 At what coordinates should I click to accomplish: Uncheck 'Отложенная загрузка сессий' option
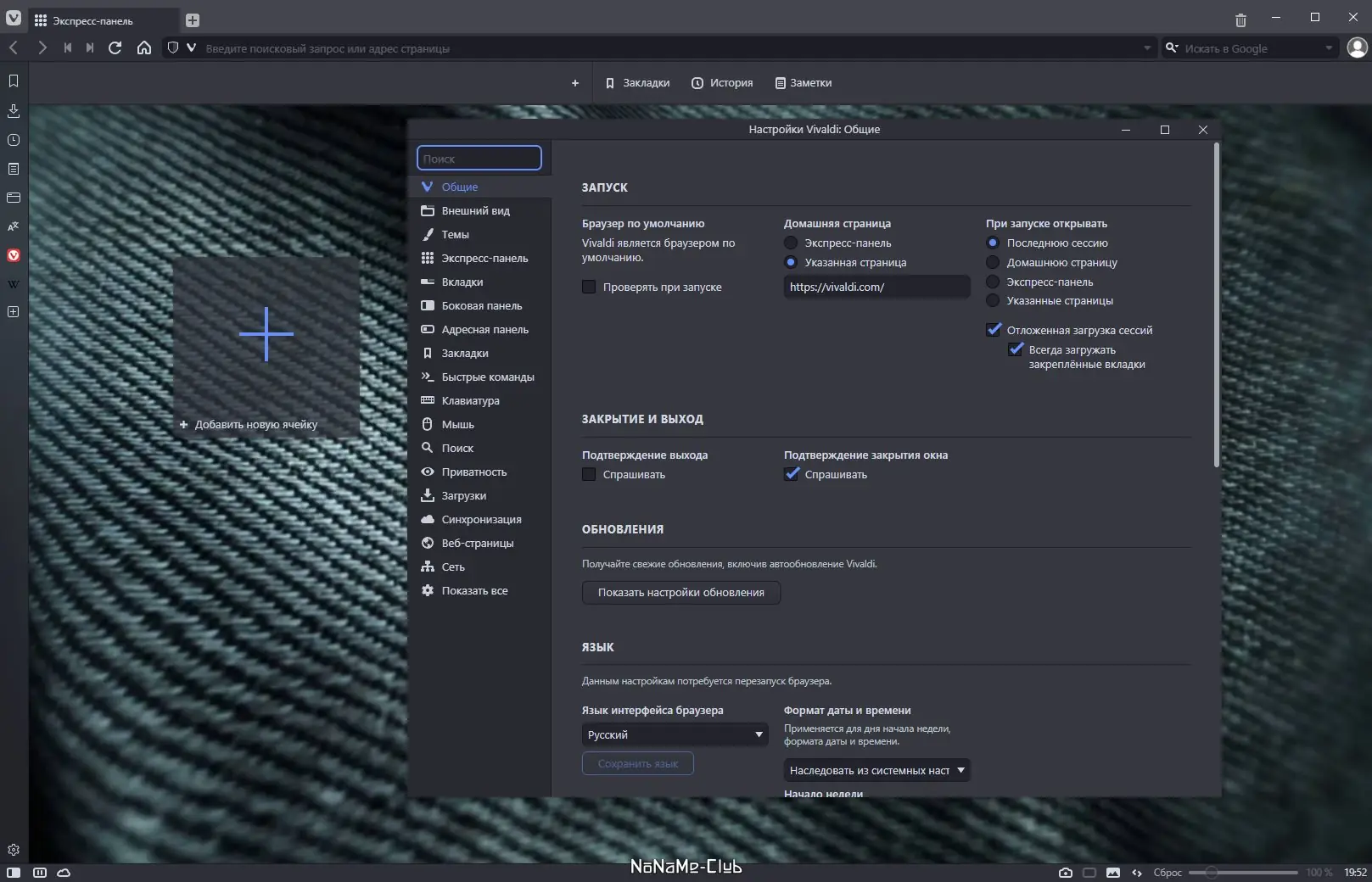(x=994, y=330)
